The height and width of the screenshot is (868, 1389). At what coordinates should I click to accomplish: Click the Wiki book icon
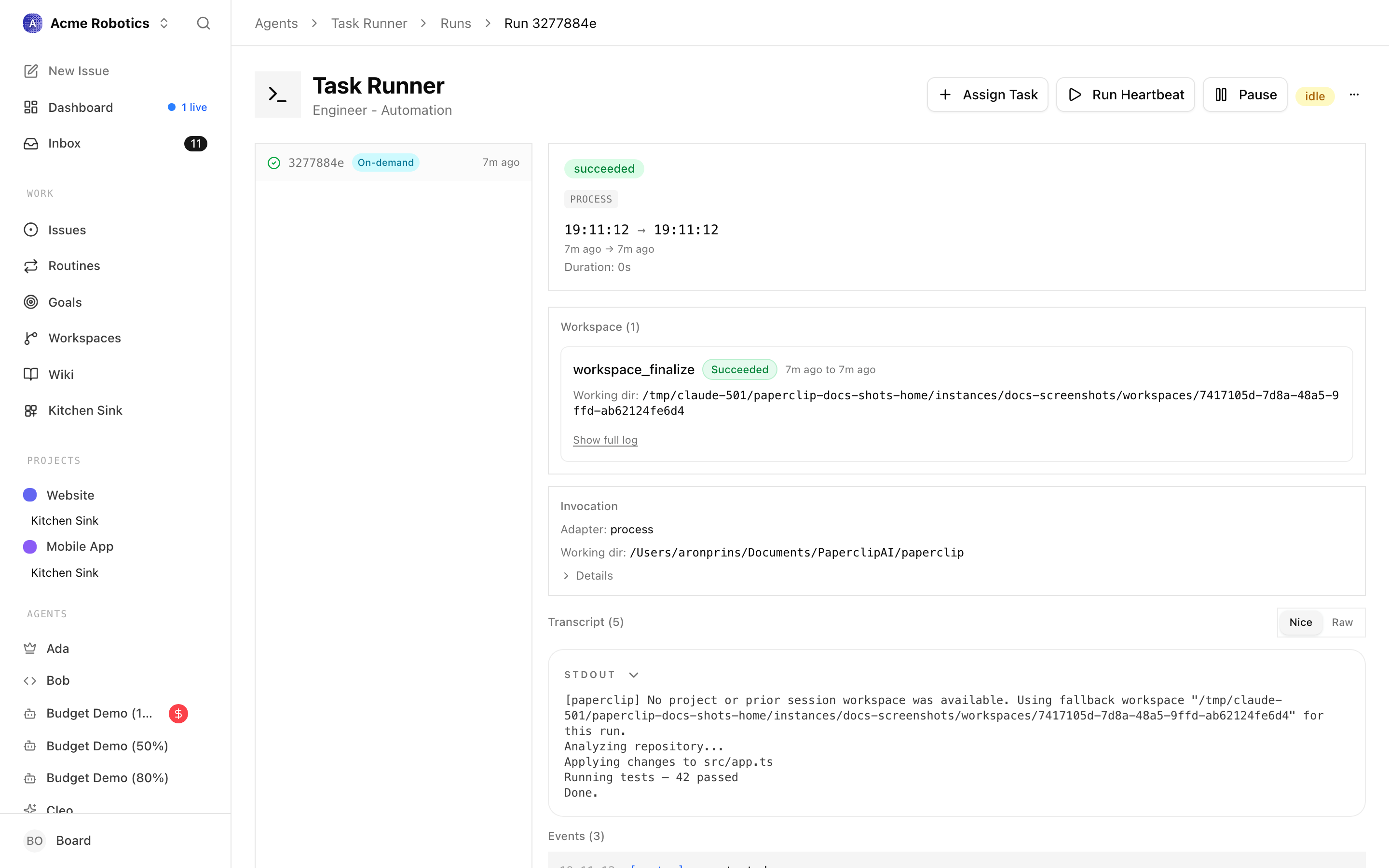(31, 374)
